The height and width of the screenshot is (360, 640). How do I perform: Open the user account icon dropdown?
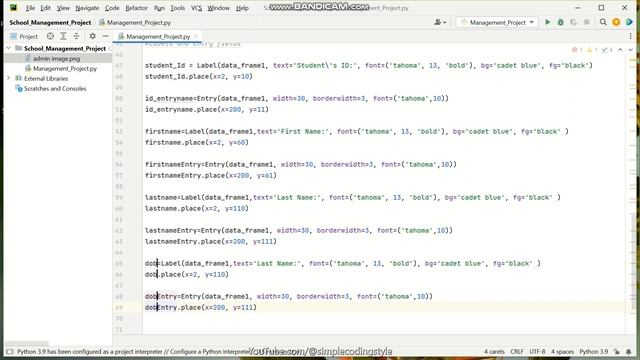point(440,22)
